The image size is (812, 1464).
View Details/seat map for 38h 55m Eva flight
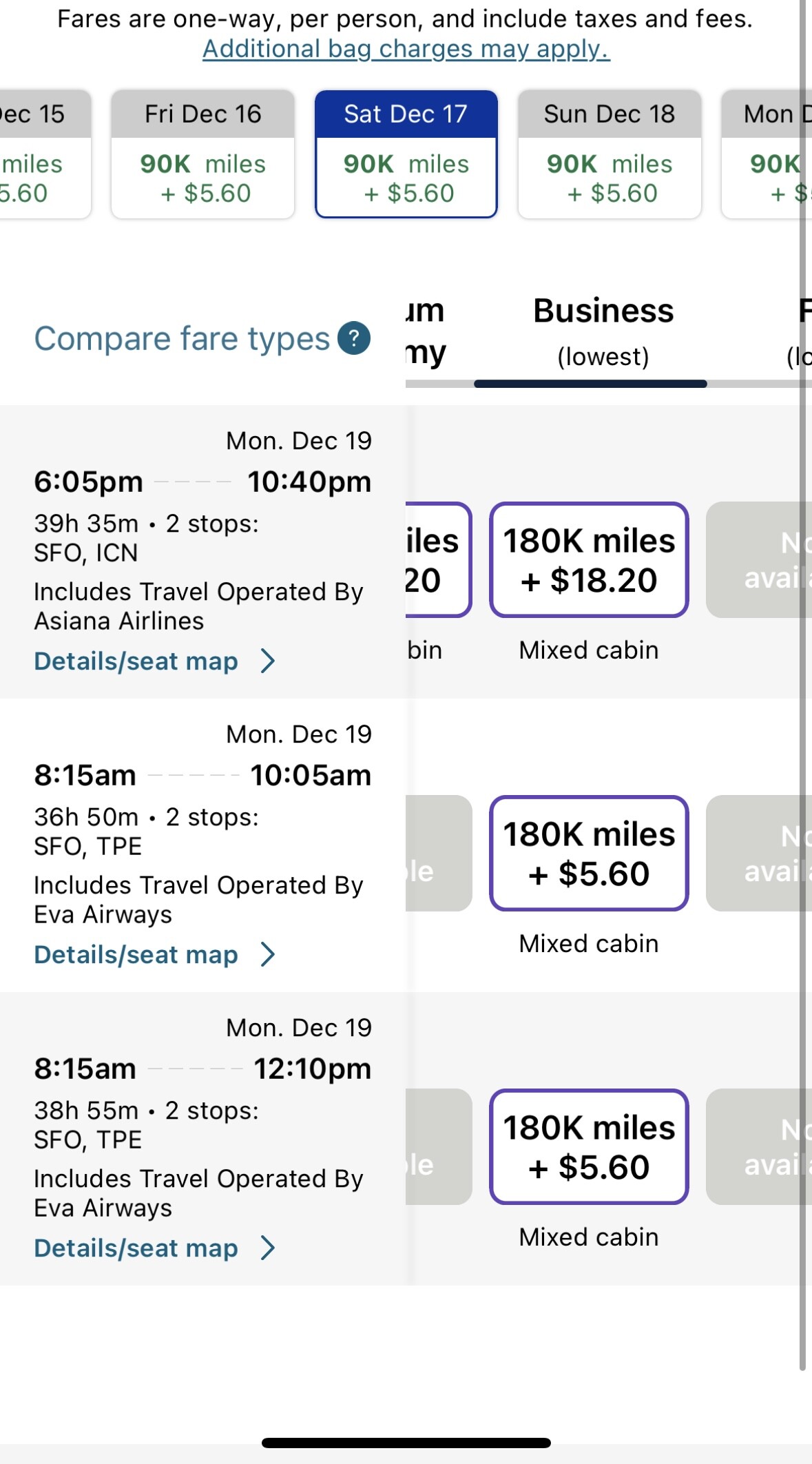click(136, 1248)
